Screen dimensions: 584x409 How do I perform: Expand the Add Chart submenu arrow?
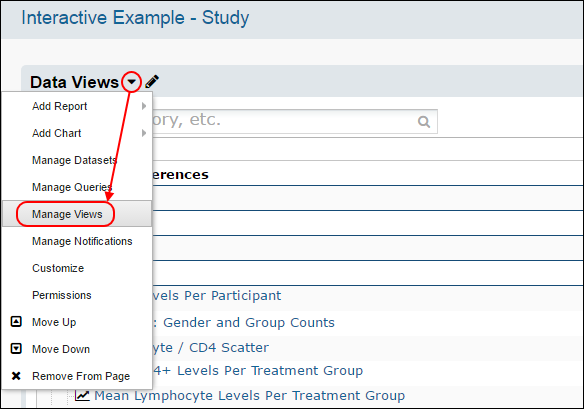point(144,133)
